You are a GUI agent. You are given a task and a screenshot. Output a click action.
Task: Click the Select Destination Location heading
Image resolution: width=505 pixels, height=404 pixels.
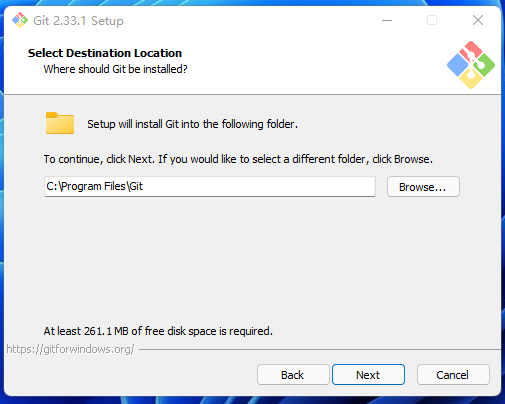tap(105, 53)
